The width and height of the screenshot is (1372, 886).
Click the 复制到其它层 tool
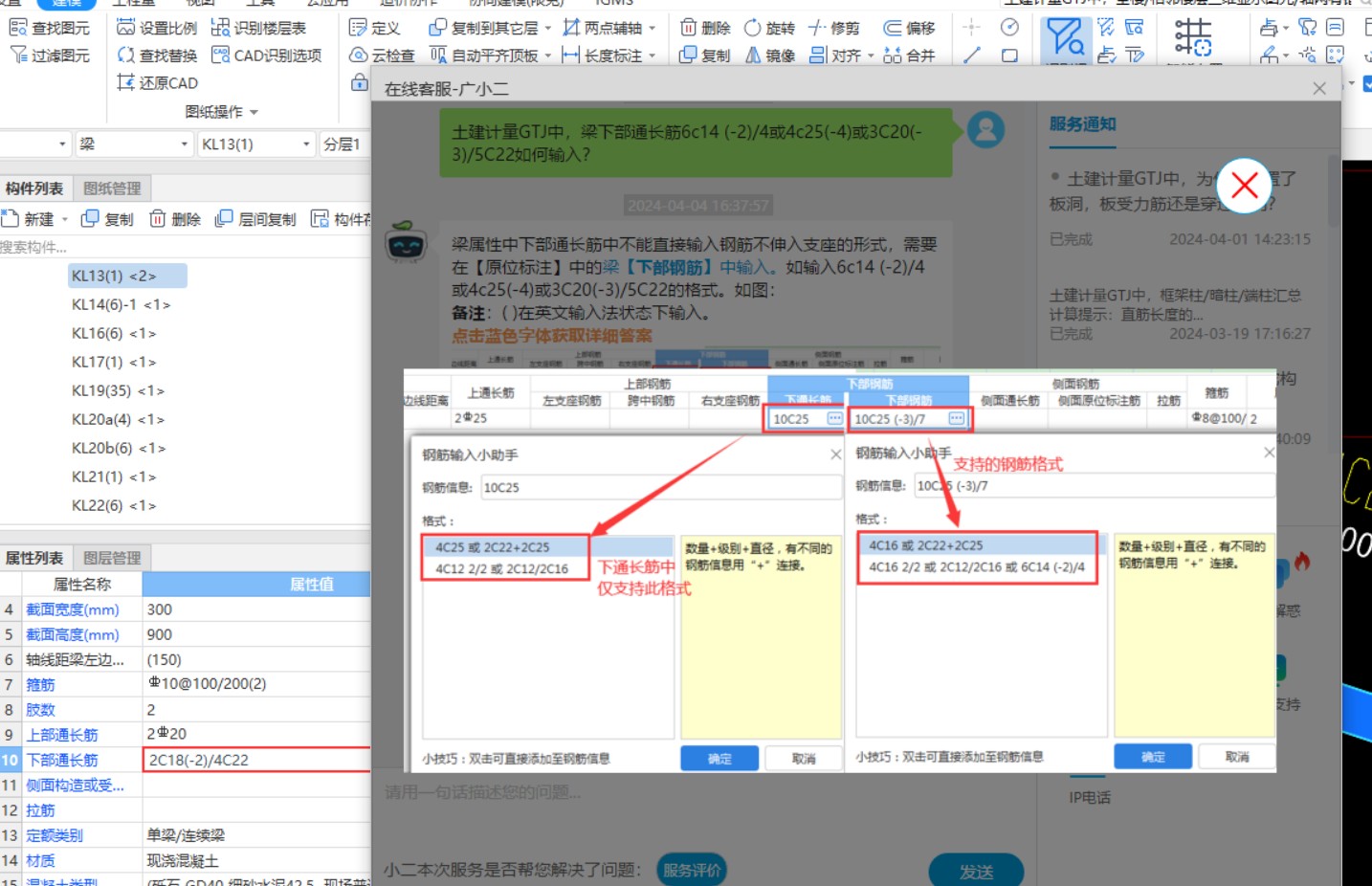(x=483, y=28)
